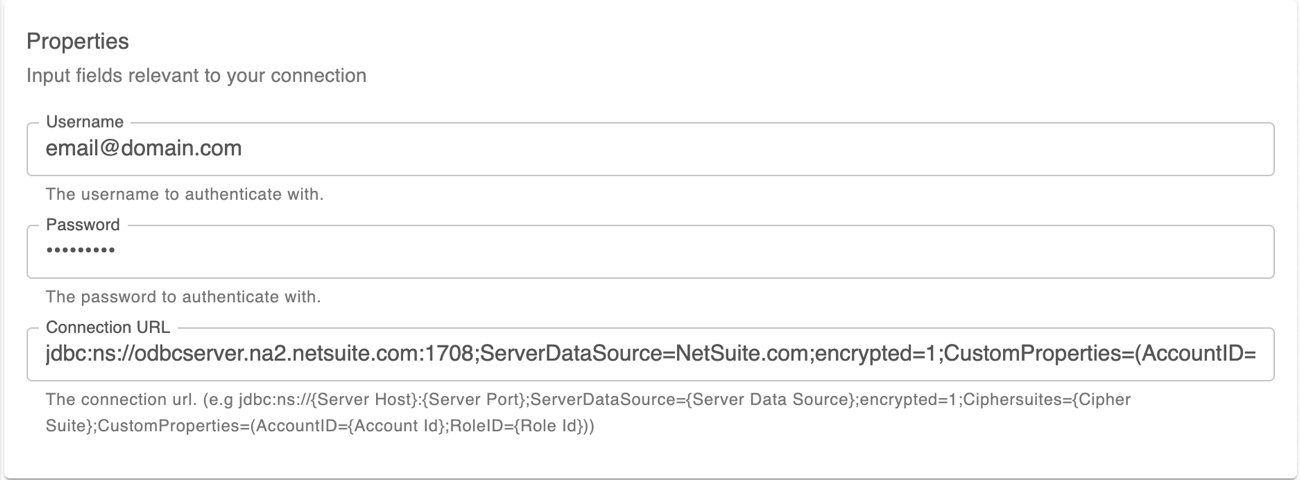Click the Password floating label

[x=83, y=225]
